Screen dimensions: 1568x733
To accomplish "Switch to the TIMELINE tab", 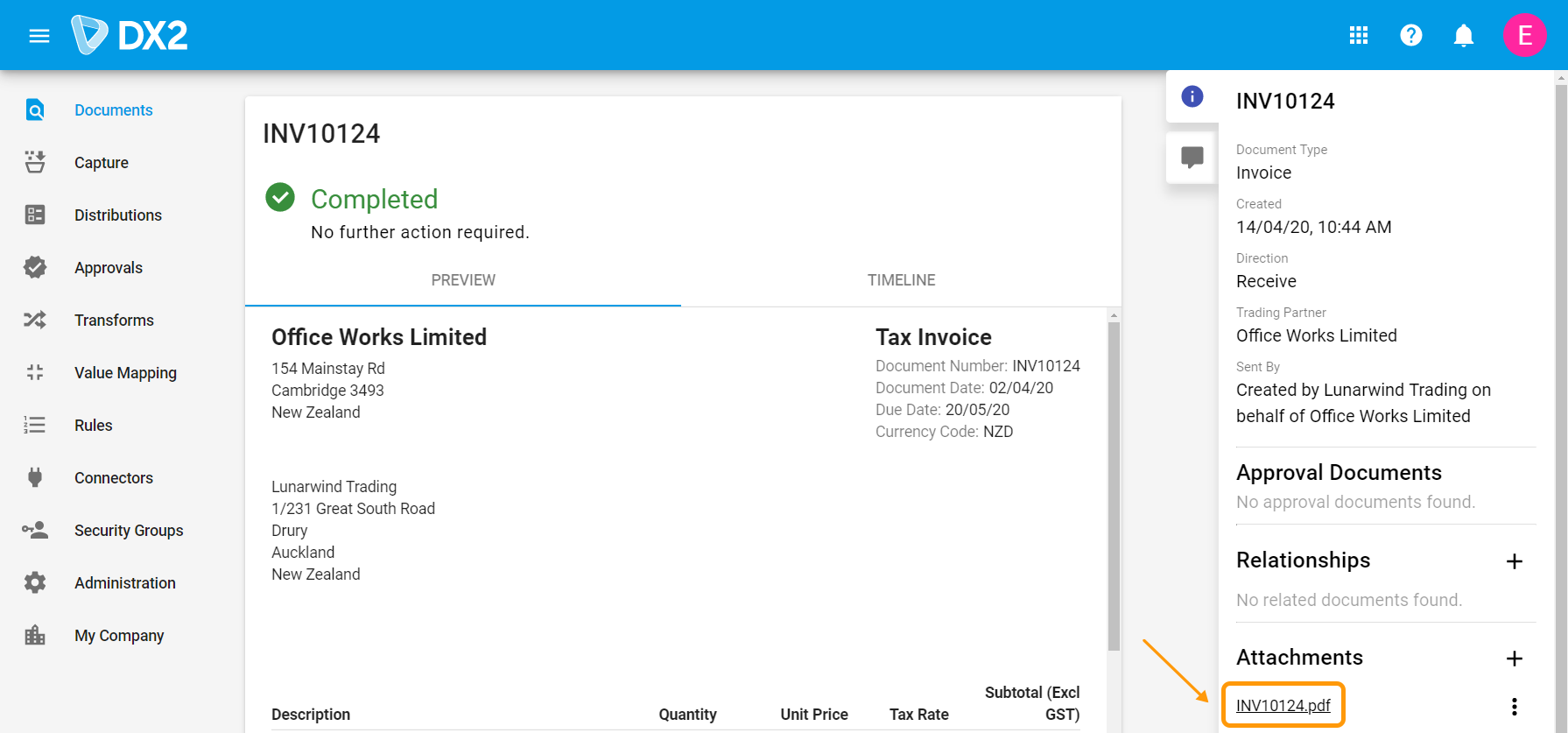I will click(901, 280).
